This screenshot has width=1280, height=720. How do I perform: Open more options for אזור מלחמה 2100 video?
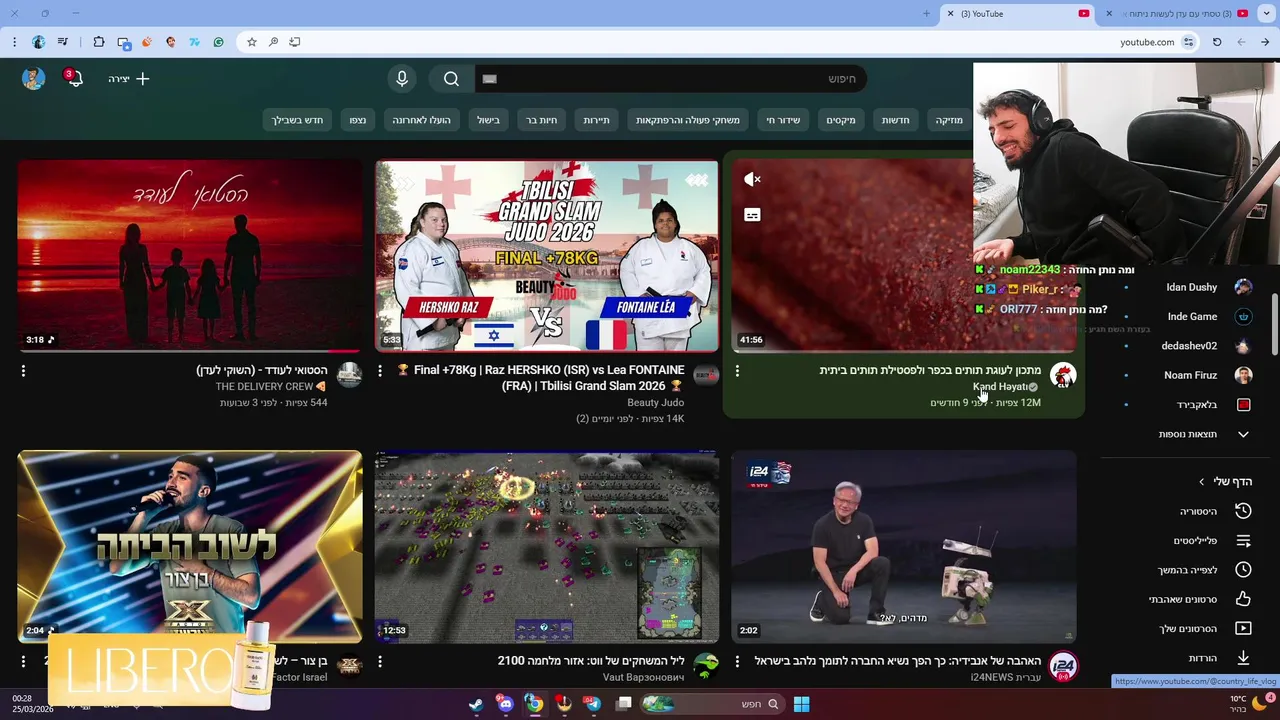[380, 662]
